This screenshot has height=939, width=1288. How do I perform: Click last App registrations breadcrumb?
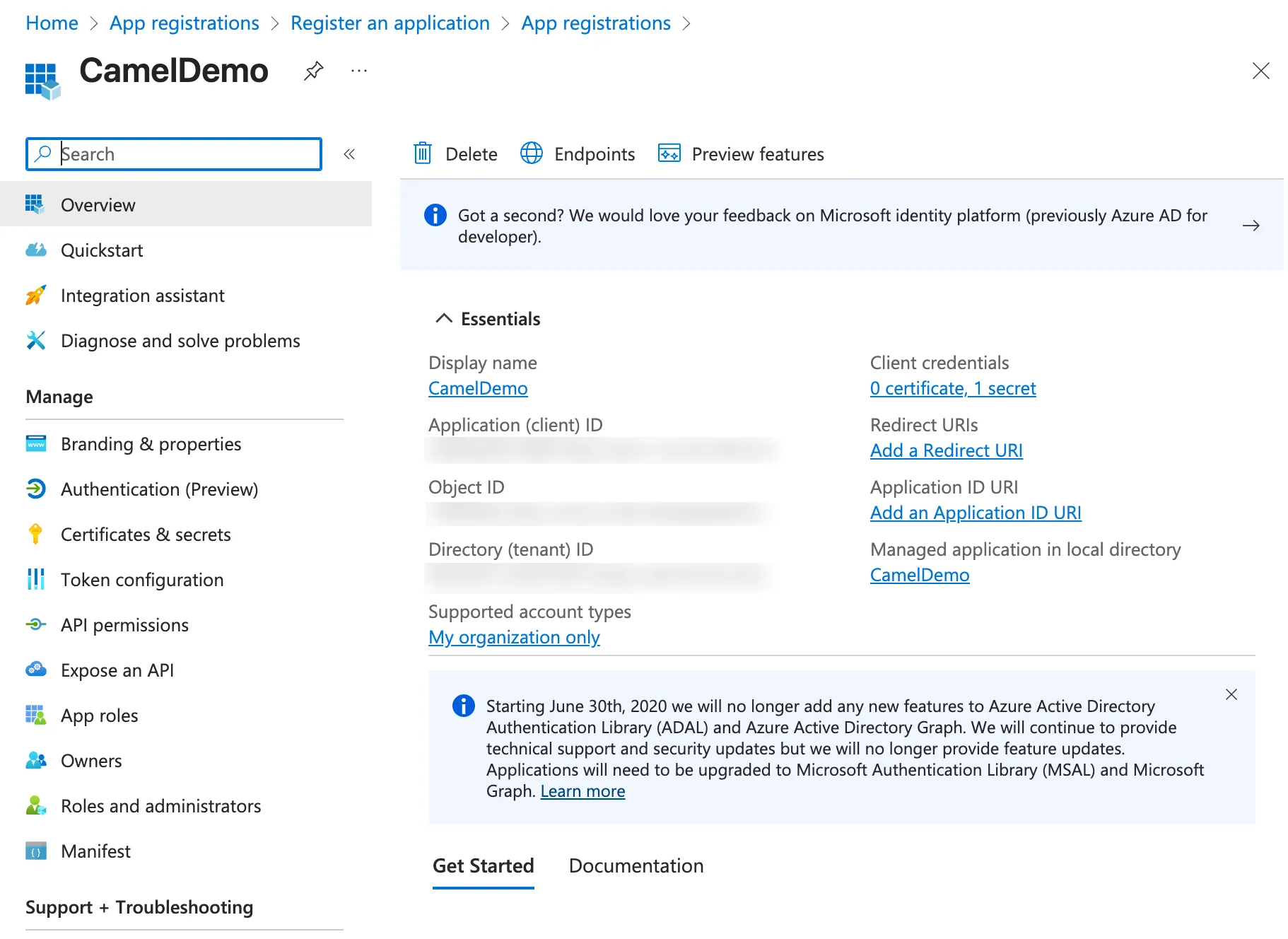tap(596, 23)
